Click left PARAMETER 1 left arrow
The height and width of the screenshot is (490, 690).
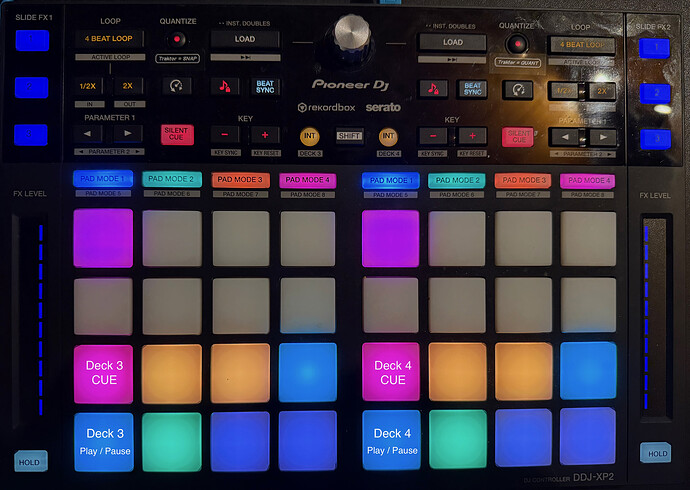pos(88,134)
